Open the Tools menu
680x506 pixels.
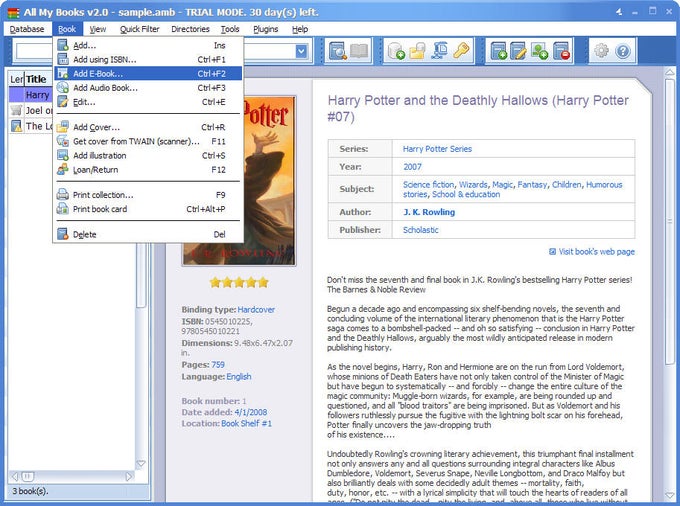pos(230,29)
